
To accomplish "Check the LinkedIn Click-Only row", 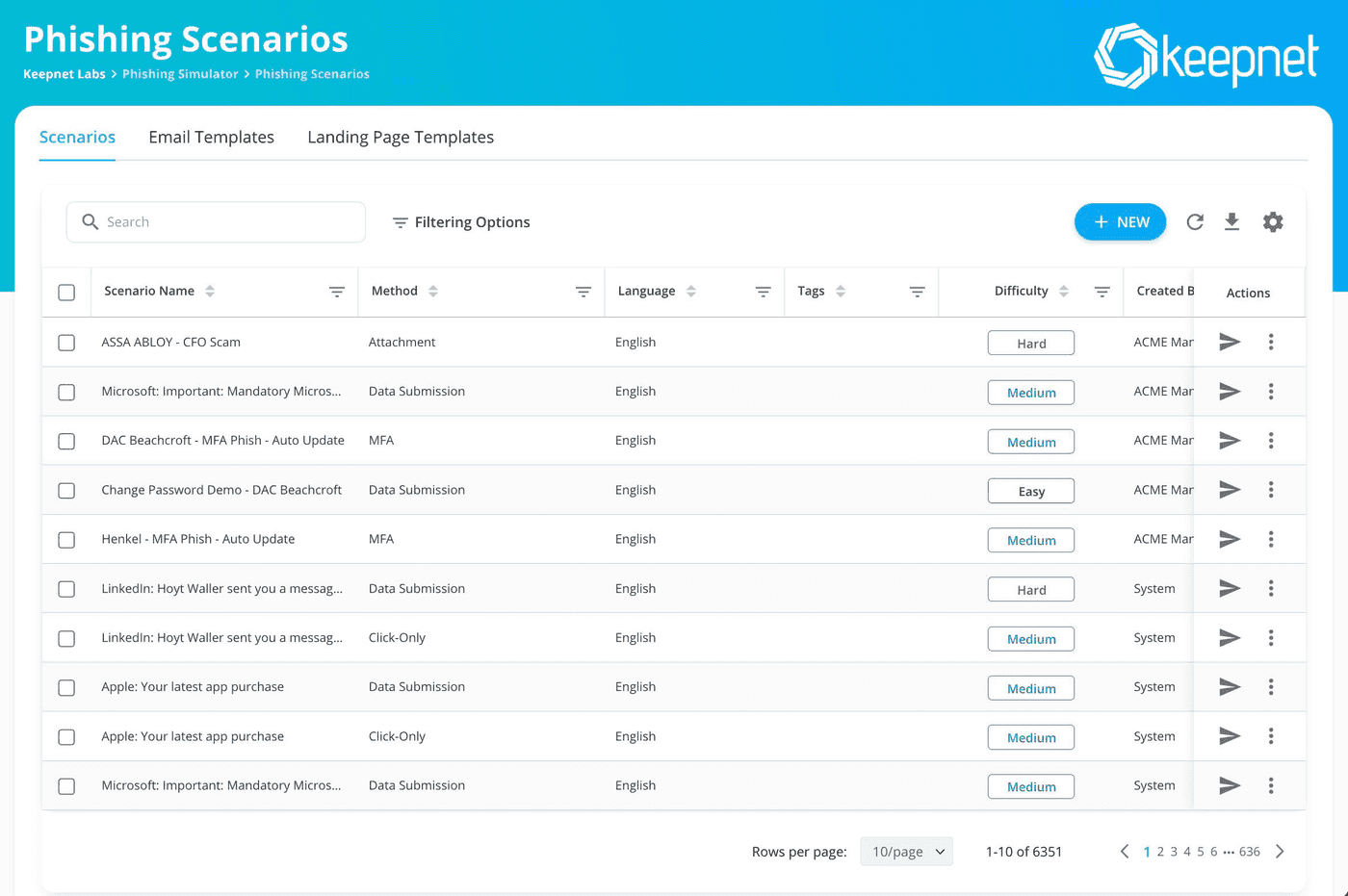I will point(66,639).
